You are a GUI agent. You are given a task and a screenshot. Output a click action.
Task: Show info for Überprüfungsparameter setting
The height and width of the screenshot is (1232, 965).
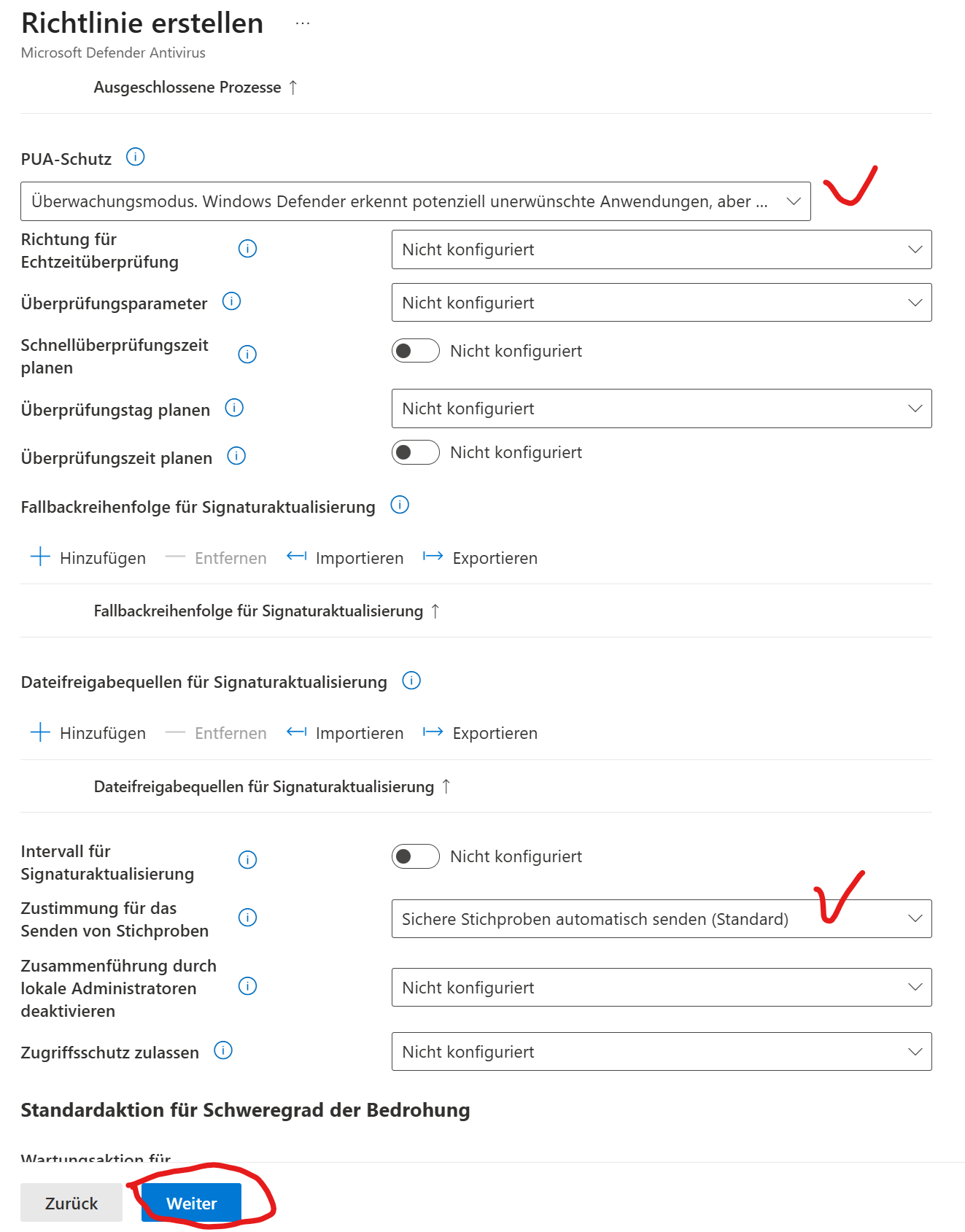(x=231, y=301)
